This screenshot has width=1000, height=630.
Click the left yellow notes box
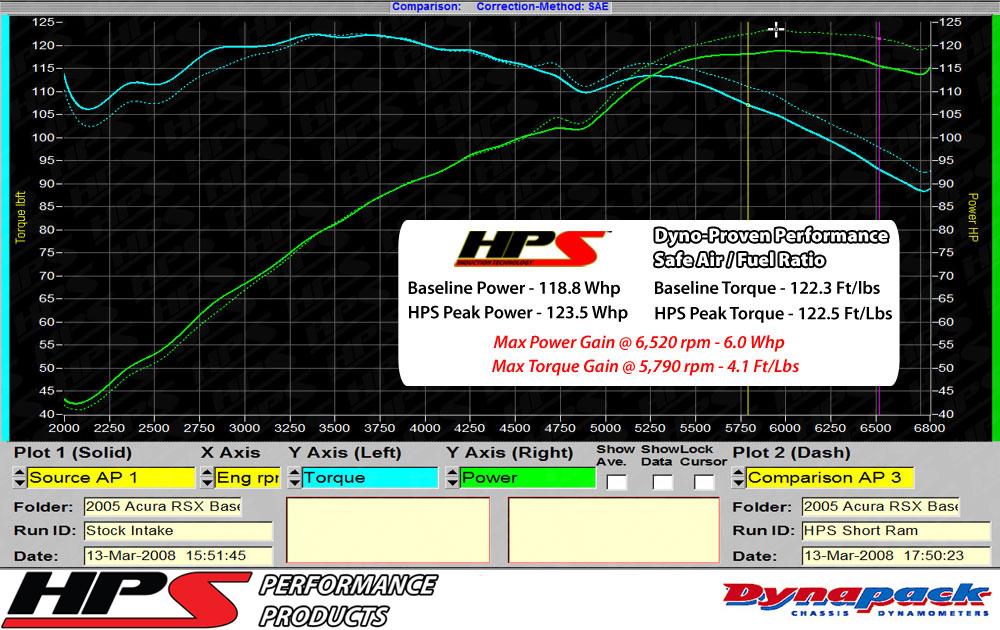tap(387, 532)
